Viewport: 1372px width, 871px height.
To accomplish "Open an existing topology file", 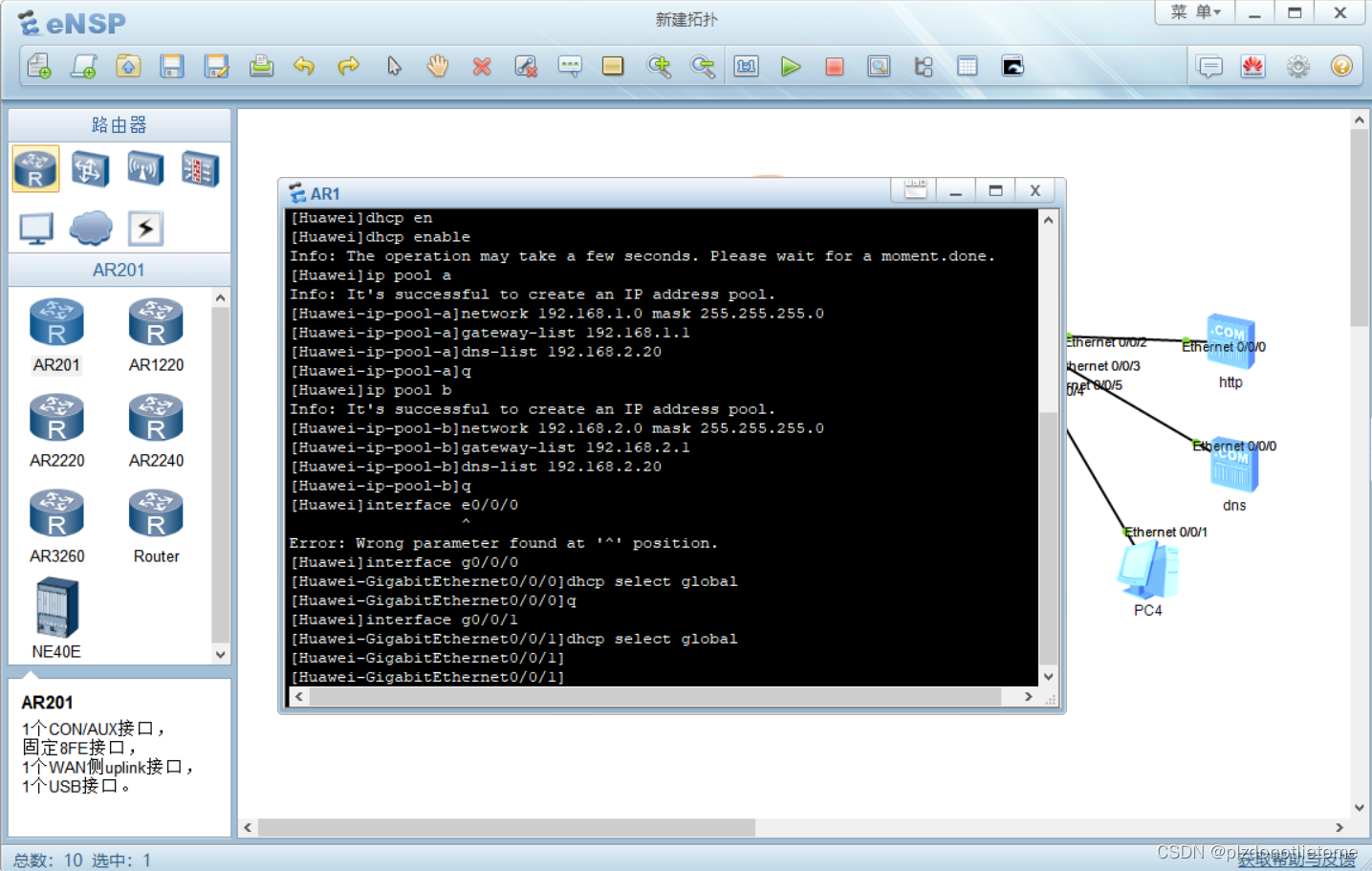I will pyautogui.click(x=128, y=66).
